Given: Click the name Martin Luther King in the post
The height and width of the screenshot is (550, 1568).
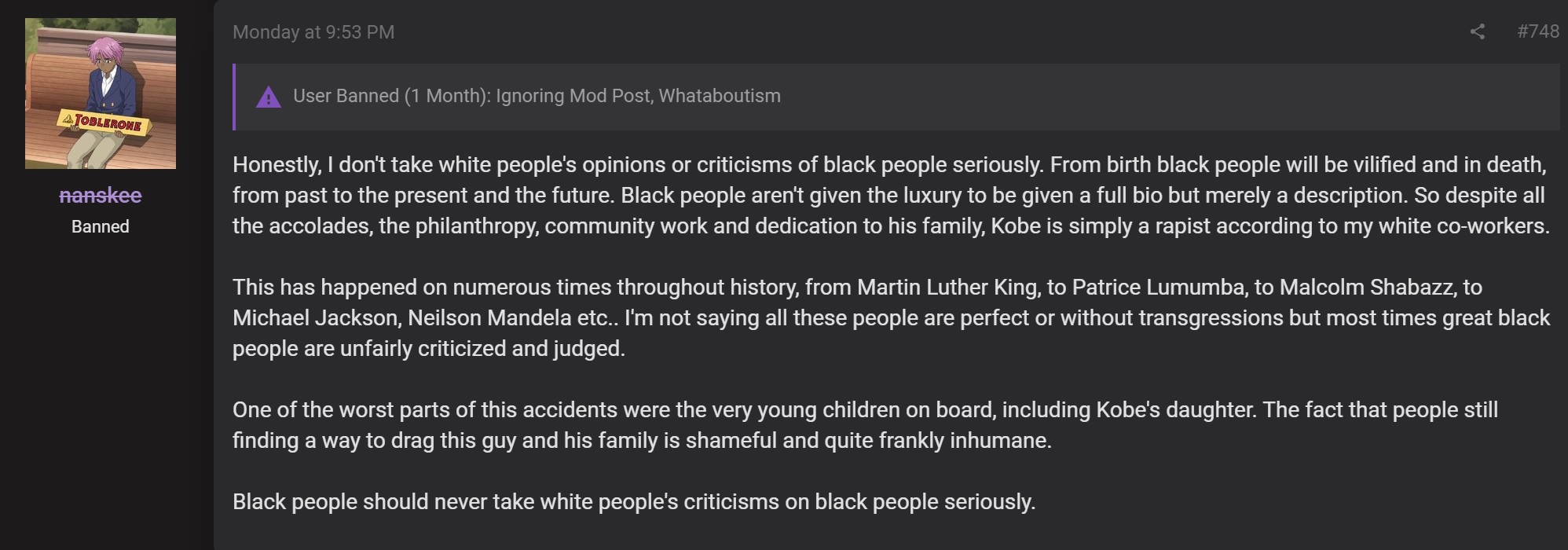Looking at the screenshot, I should [947, 287].
